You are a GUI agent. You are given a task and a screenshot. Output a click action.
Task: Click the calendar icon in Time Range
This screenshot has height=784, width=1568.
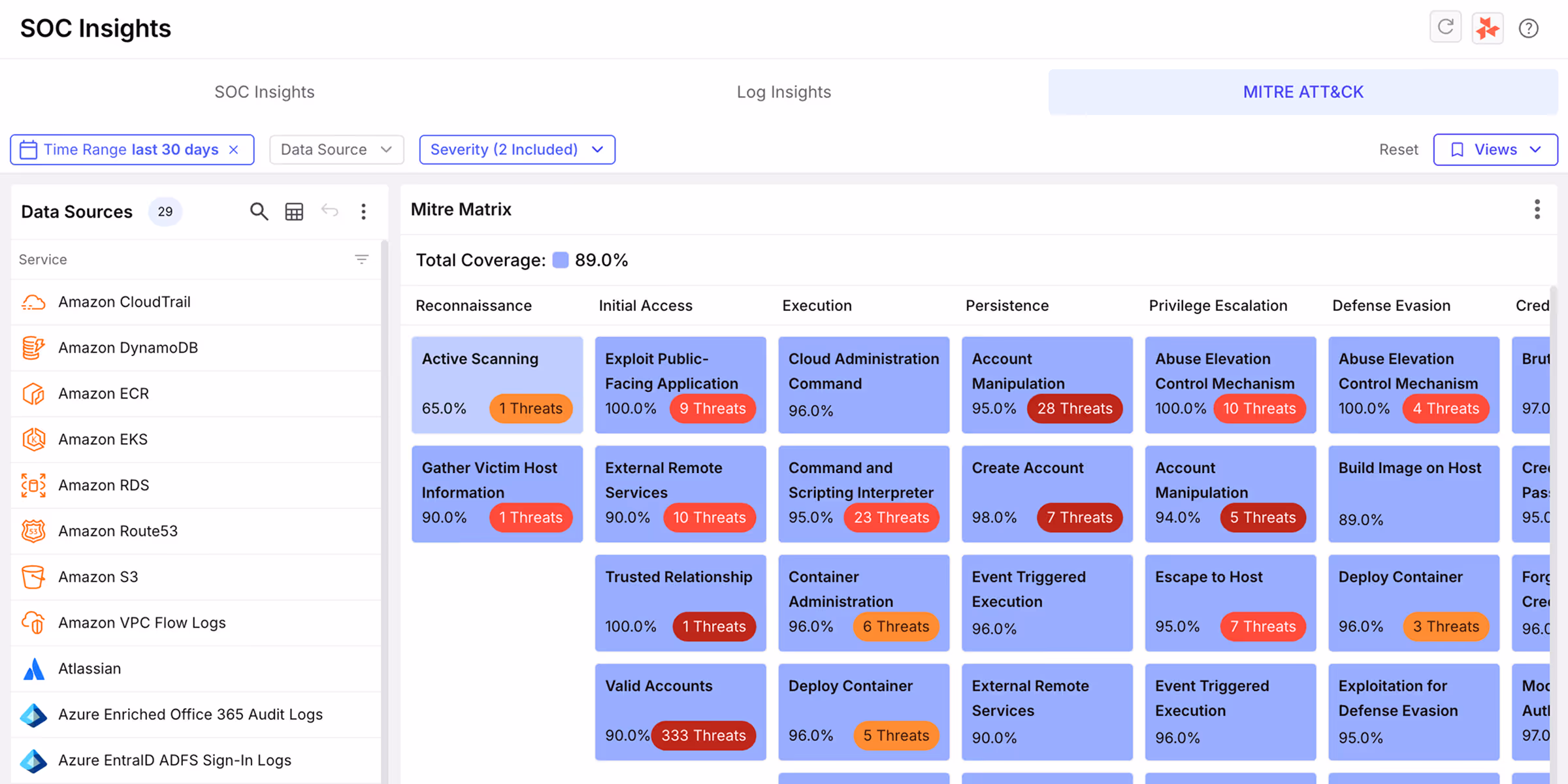click(x=29, y=150)
